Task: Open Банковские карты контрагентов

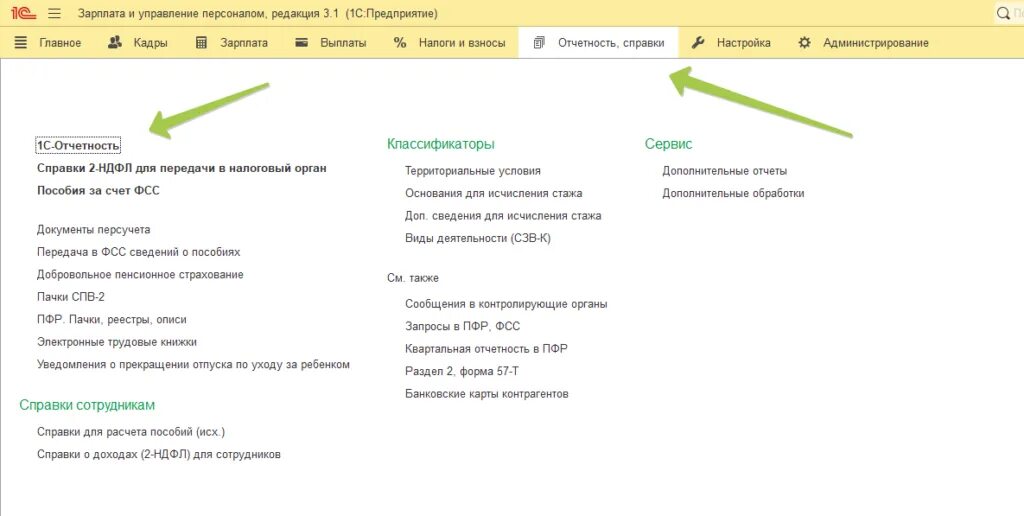Action: tap(487, 395)
